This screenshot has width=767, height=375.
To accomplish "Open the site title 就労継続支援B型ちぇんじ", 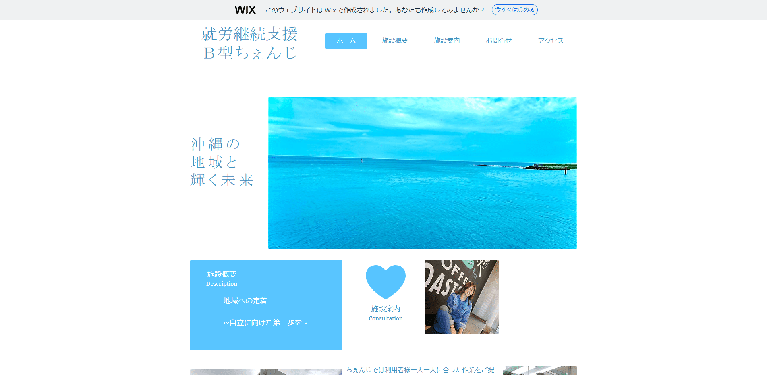I will [249, 43].
